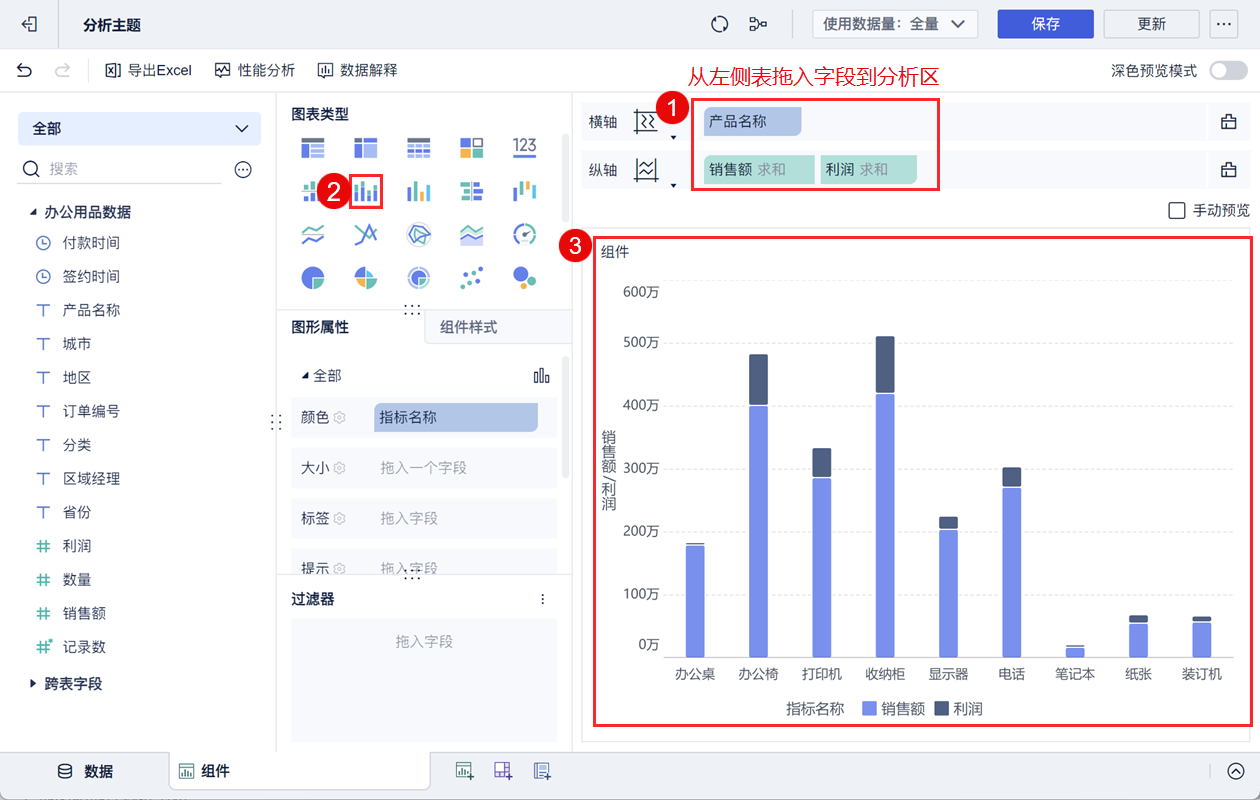Select the cross table chart type icon
The image size is (1260, 800).
pyautogui.click(x=366, y=148)
